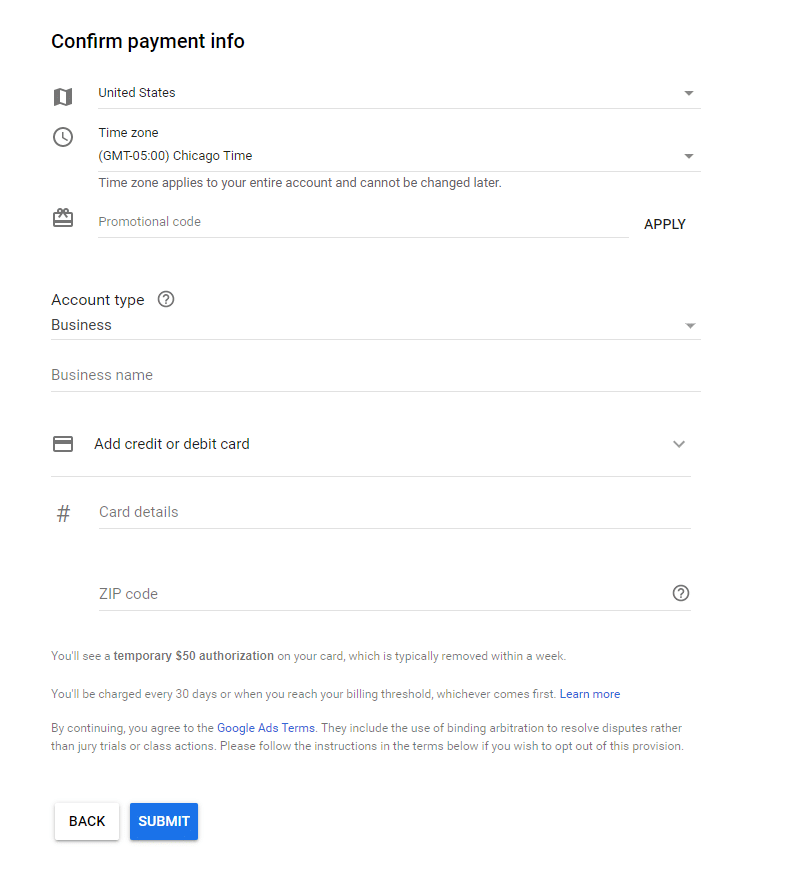The image size is (796, 872).
Task: Focus the Promotional code field
Action: tap(362, 222)
